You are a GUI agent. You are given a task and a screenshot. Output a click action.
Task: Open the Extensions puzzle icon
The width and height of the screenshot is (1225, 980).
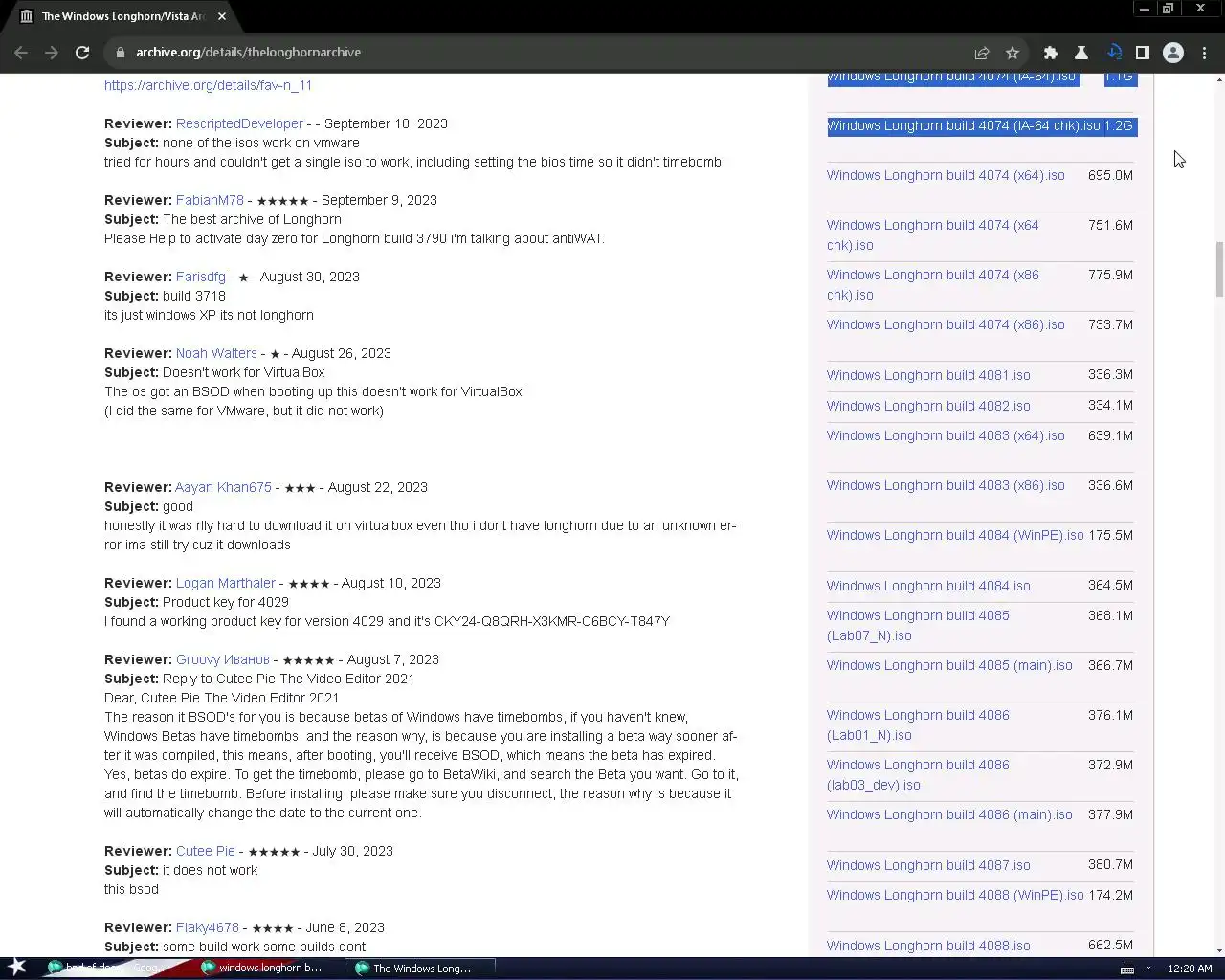(x=1051, y=53)
